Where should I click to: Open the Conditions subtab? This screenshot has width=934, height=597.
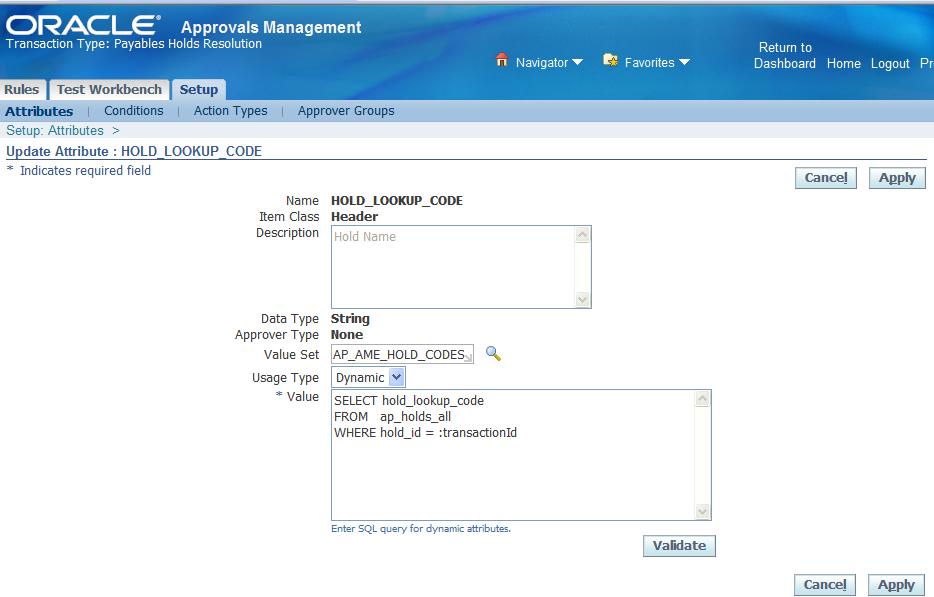coord(133,111)
